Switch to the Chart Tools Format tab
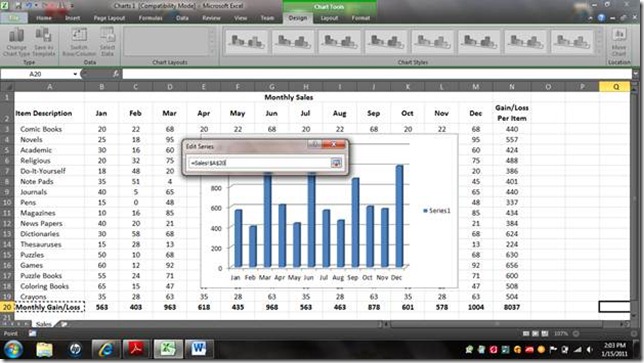This screenshot has height=363, width=644. point(361,18)
